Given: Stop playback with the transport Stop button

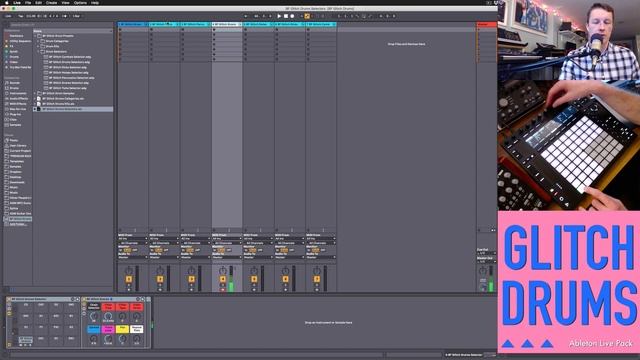Looking at the screenshot, I should pos(286,16).
